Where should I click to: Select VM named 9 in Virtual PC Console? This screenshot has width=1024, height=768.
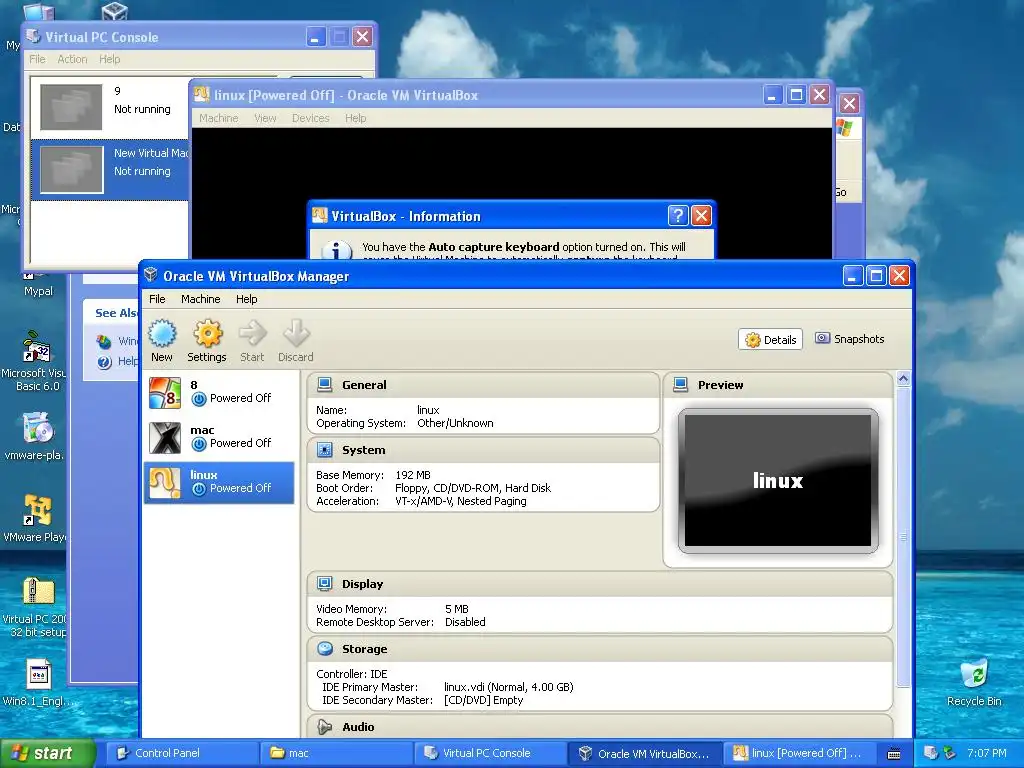110,107
